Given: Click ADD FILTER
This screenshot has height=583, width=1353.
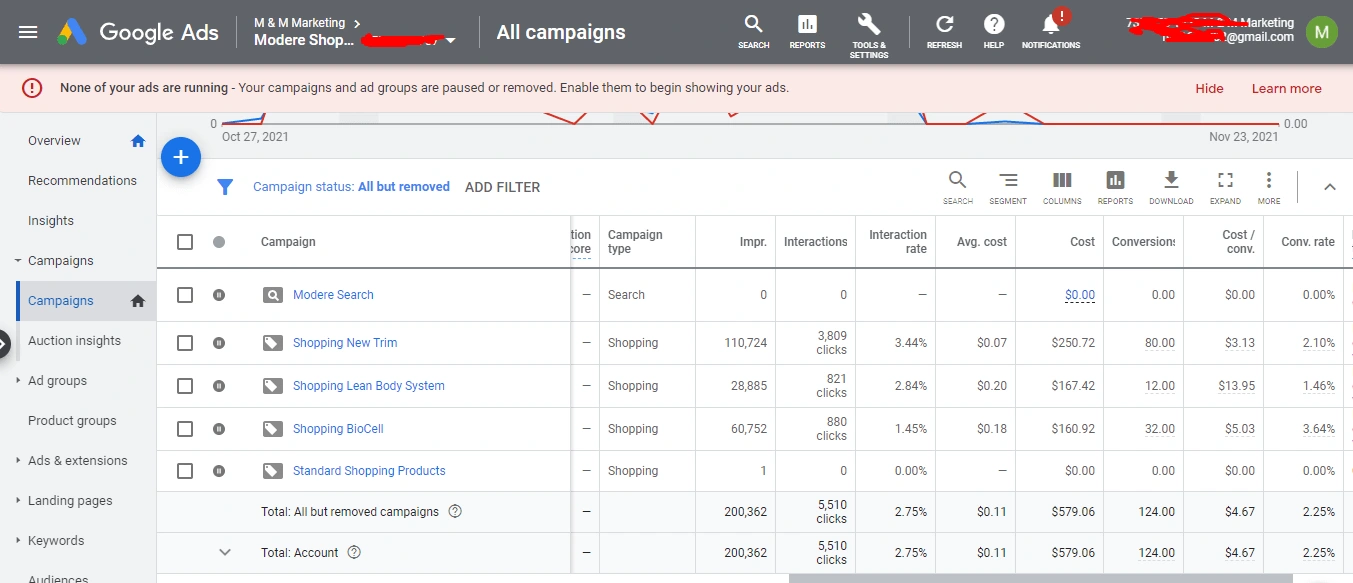Looking at the screenshot, I should pyautogui.click(x=502, y=187).
